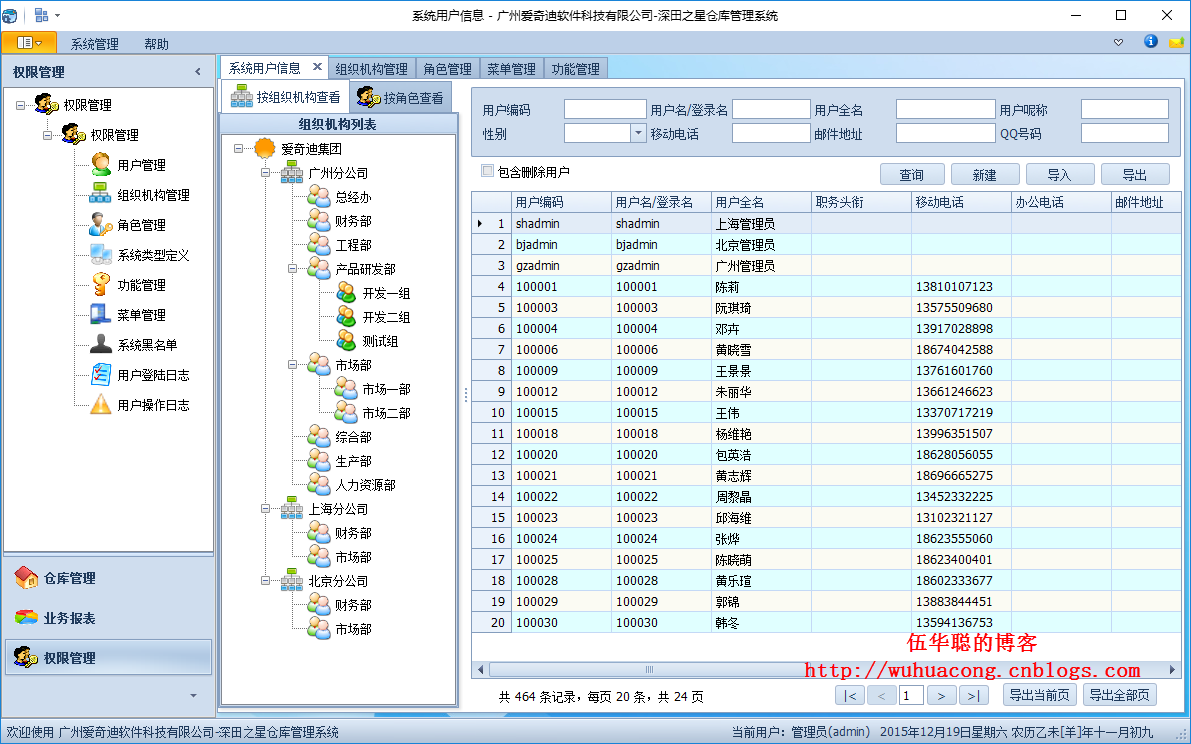This screenshot has width=1191, height=744.
Task: Click the quick access layout icon in title bar
Action: point(42,15)
